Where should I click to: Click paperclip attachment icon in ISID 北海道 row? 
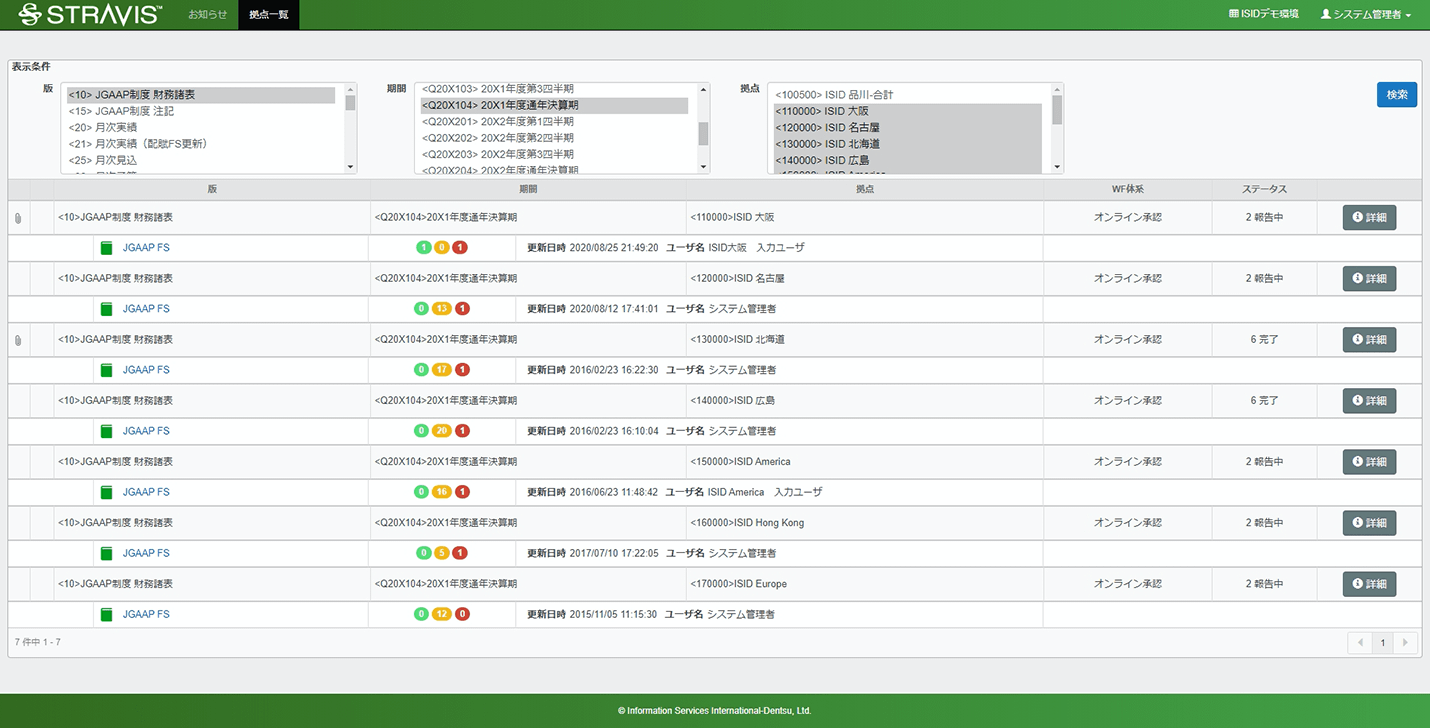(x=18, y=340)
